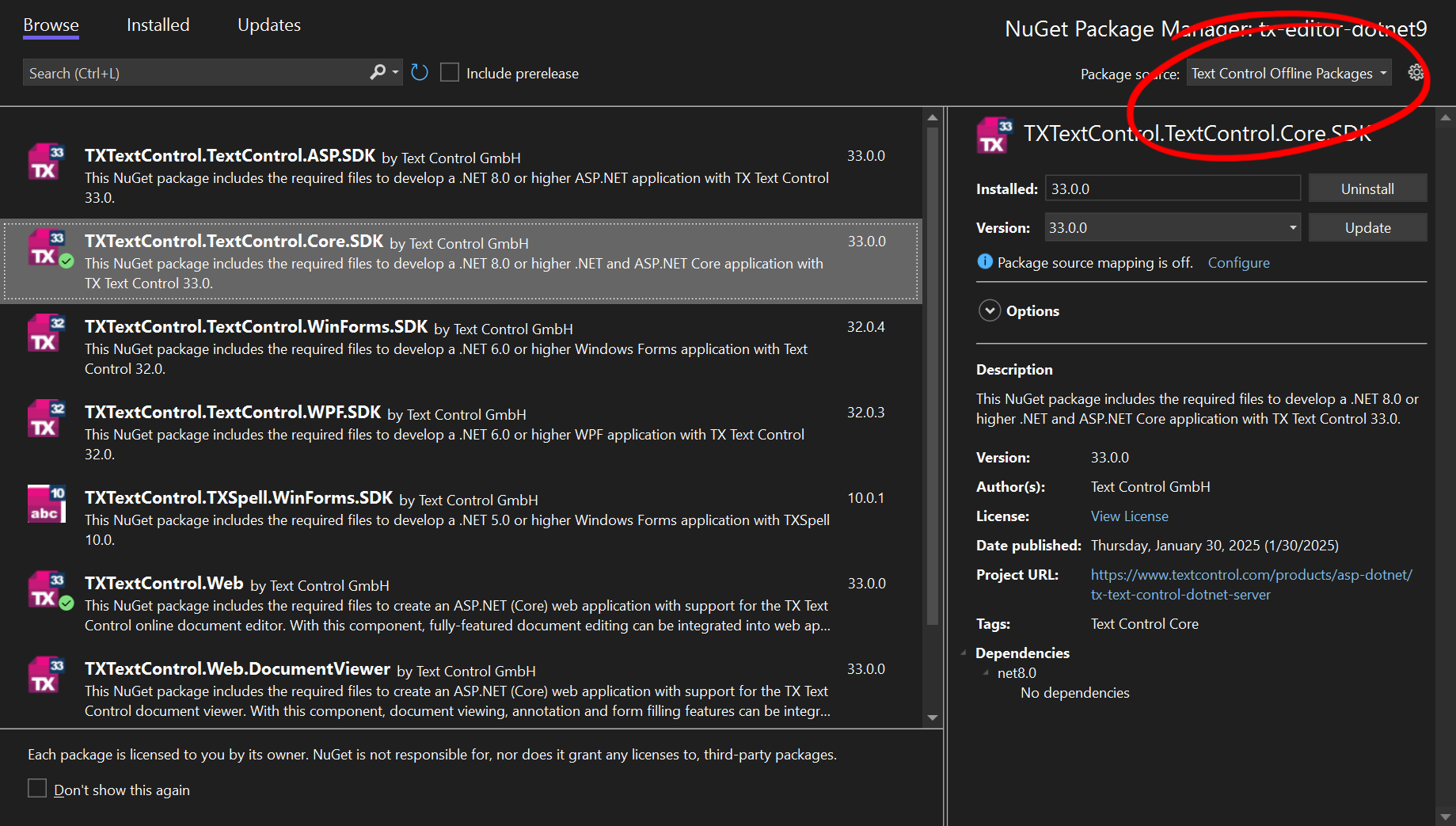The height and width of the screenshot is (826, 1456).
Task: Click the TXTextControl.Web package icon
Action: (46, 590)
